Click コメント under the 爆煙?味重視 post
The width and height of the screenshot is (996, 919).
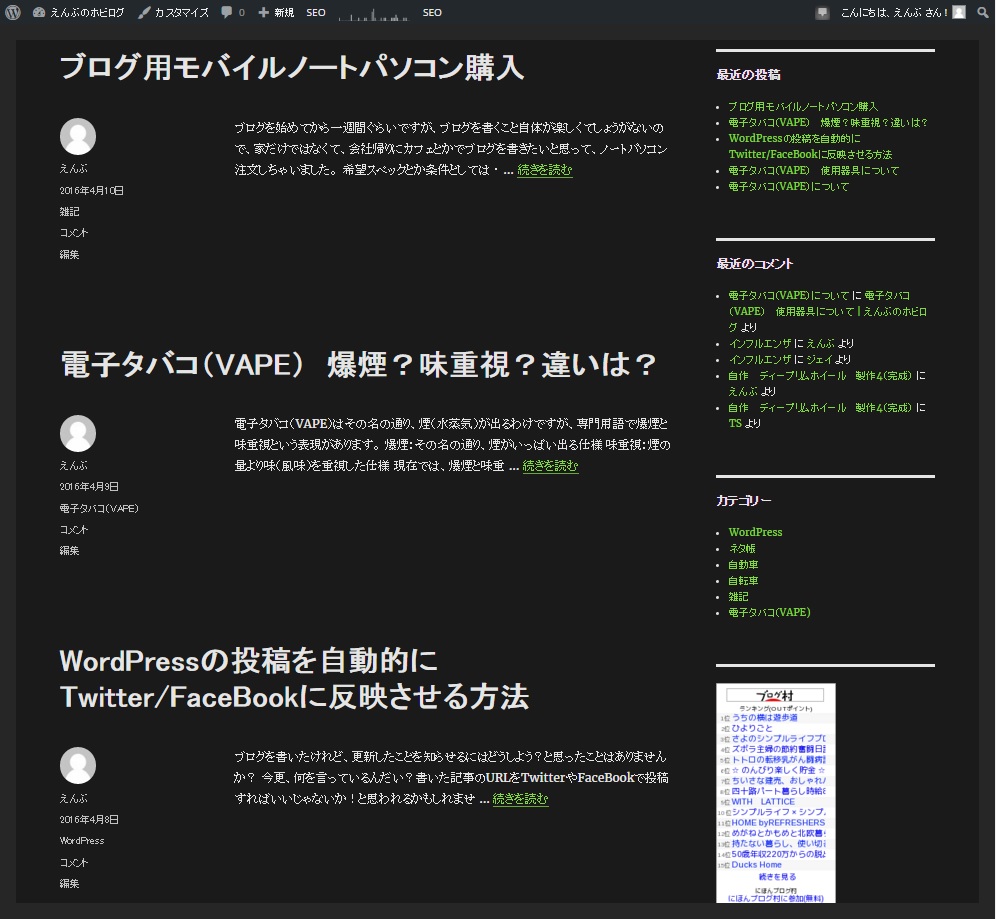tap(74, 529)
